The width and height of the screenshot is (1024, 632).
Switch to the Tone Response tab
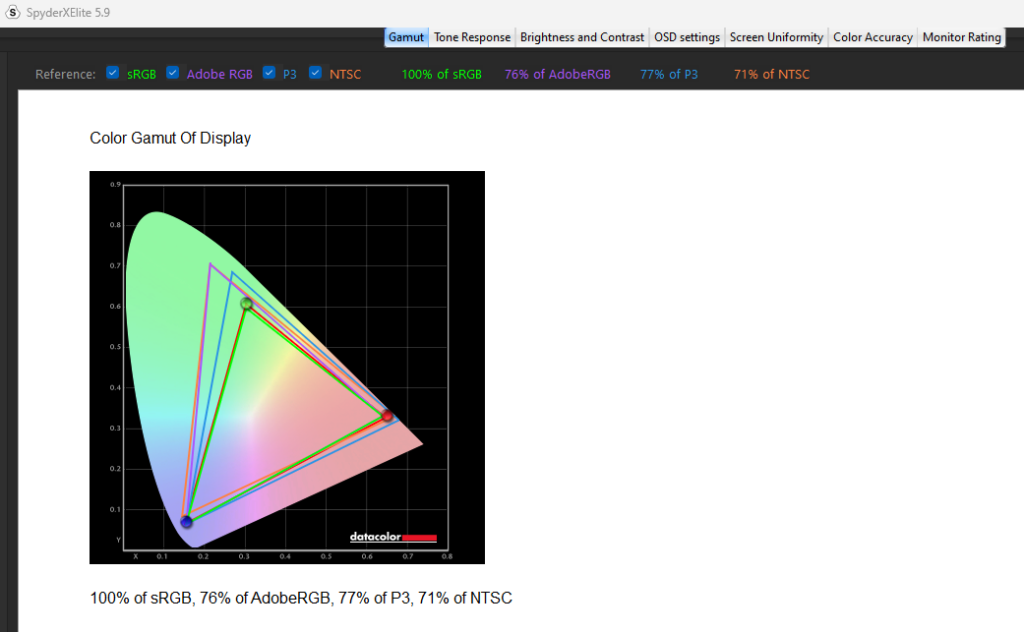(472, 37)
